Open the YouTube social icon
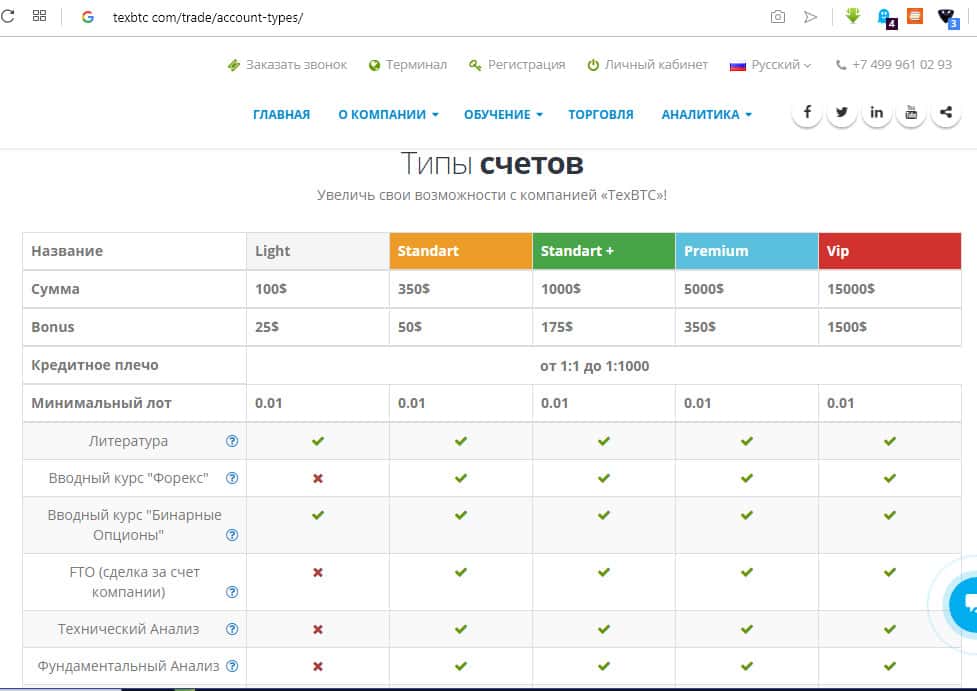 [911, 113]
